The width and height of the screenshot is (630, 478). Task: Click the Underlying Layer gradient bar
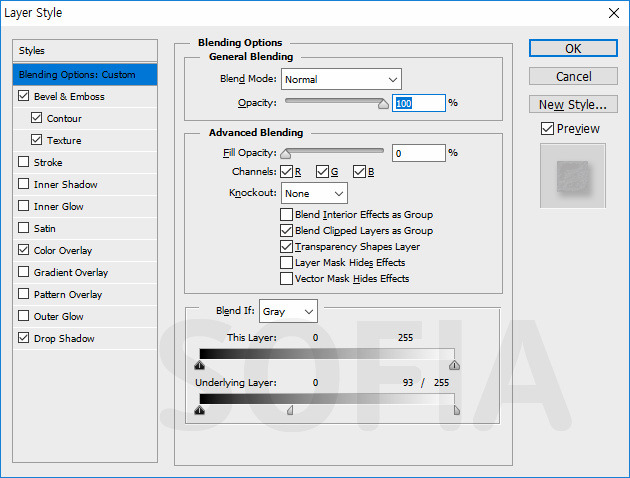coord(327,399)
